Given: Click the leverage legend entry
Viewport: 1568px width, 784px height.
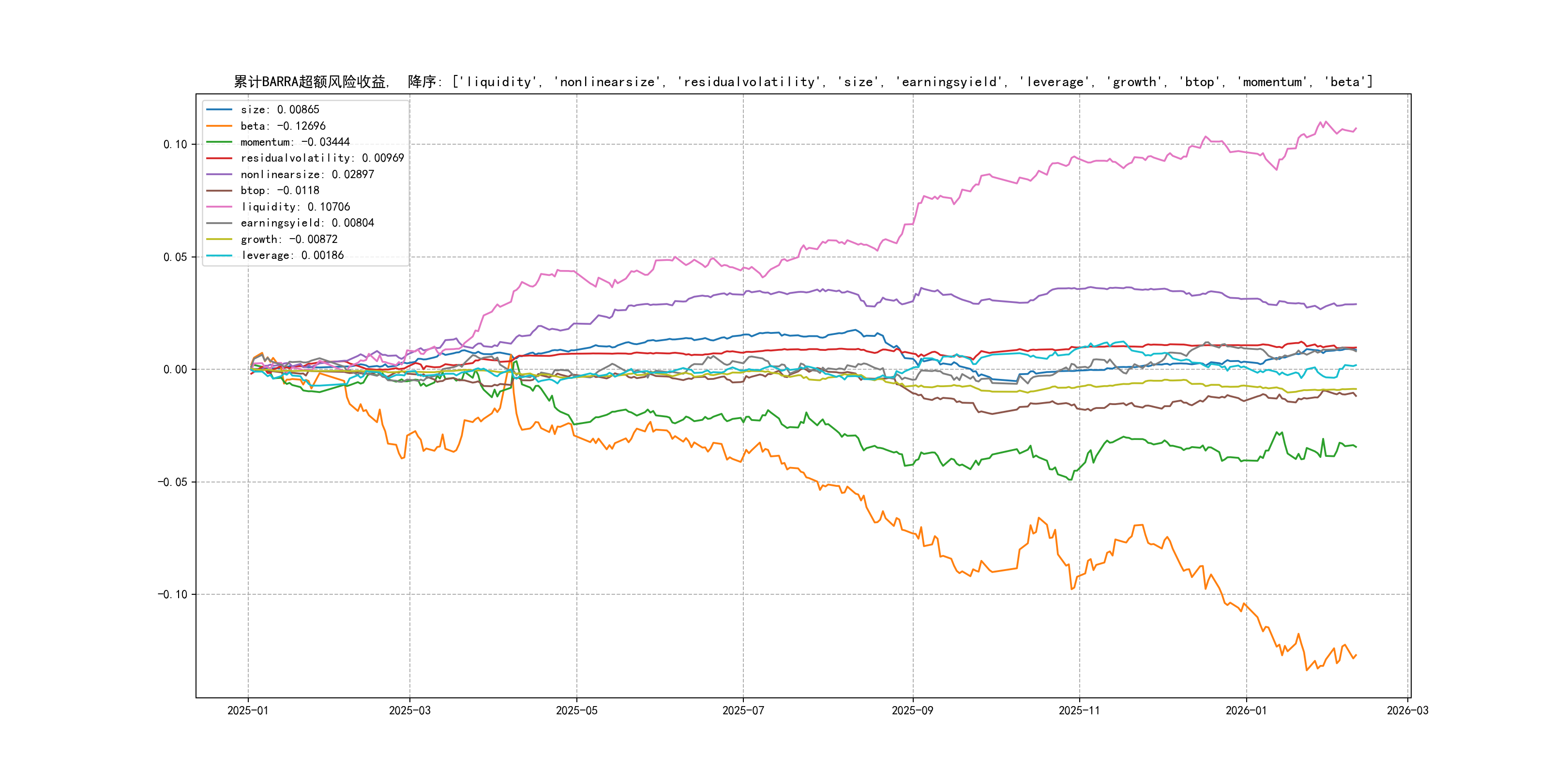Looking at the screenshot, I should [291, 256].
